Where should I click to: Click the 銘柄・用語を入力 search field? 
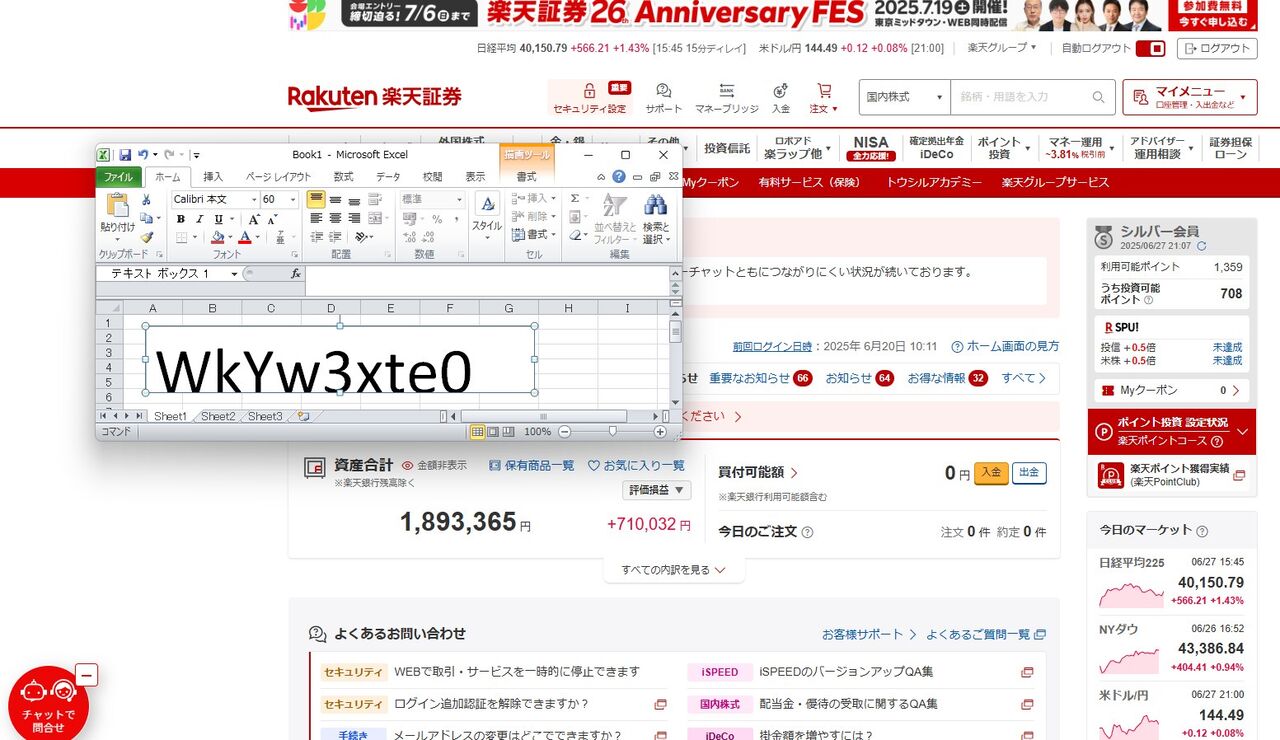pos(1018,97)
